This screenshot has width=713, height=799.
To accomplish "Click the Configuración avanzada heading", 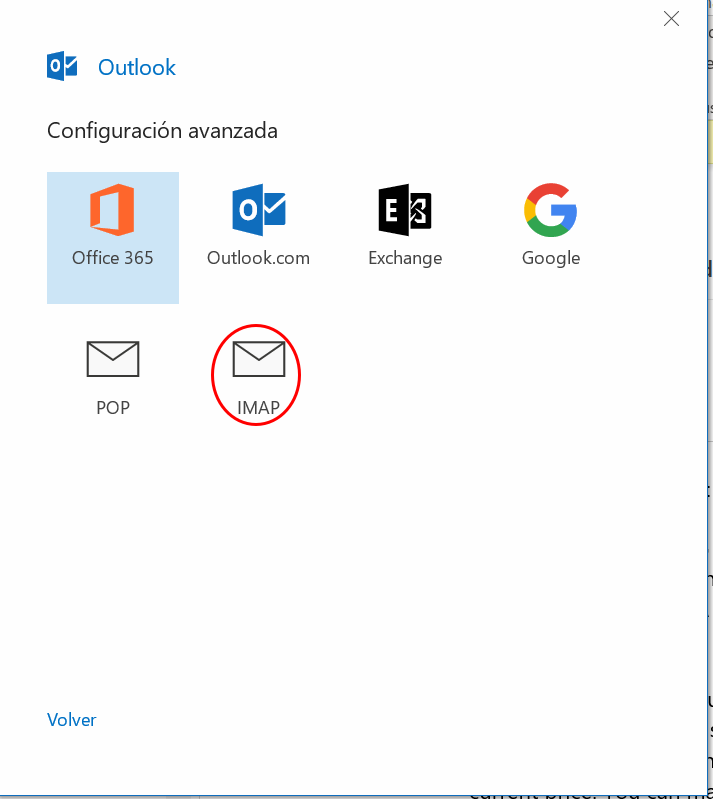I will pos(162,131).
